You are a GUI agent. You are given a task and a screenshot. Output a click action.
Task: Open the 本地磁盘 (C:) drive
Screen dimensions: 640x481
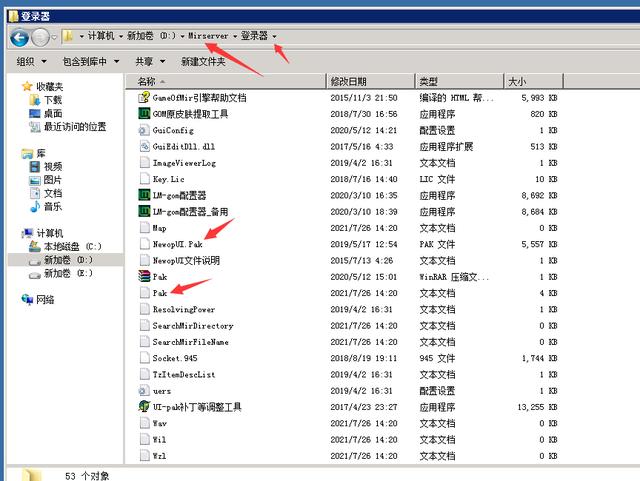(72, 246)
